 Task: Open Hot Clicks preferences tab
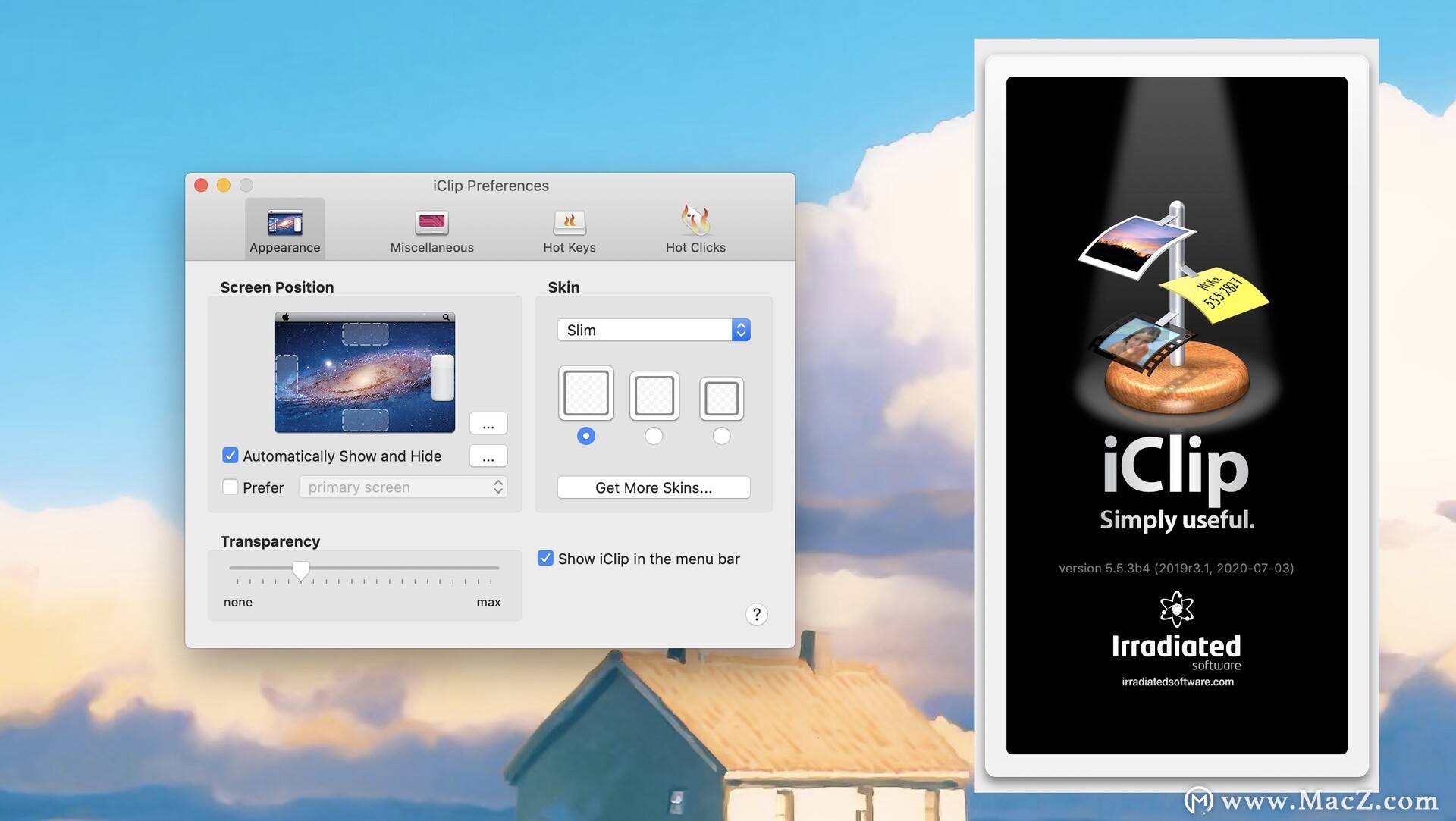point(696,228)
